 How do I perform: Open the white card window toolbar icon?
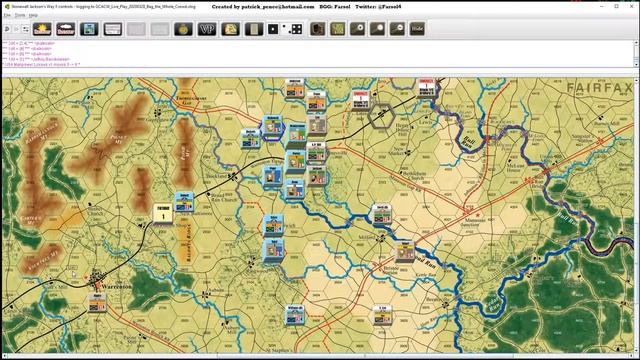click(x=113, y=29)
